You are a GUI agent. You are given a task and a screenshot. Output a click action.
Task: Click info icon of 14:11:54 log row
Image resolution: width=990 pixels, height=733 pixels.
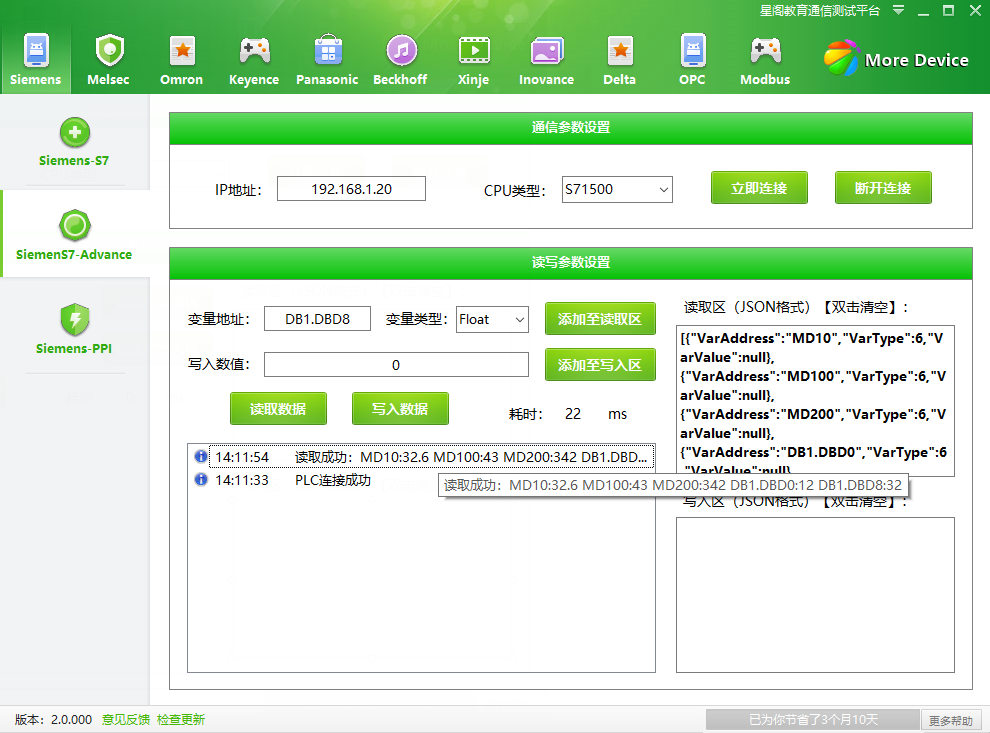click(201, 456)
